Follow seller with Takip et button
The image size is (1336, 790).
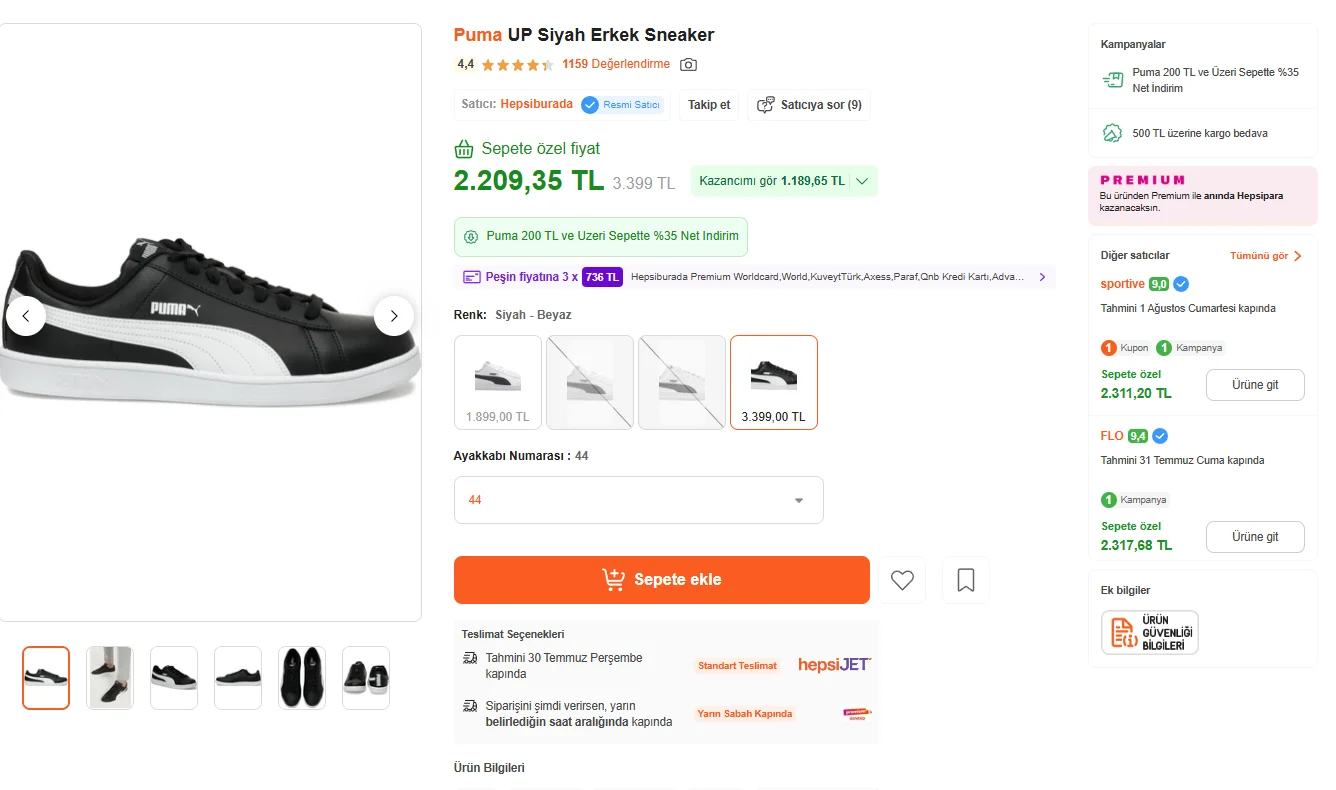coord(709,105)
